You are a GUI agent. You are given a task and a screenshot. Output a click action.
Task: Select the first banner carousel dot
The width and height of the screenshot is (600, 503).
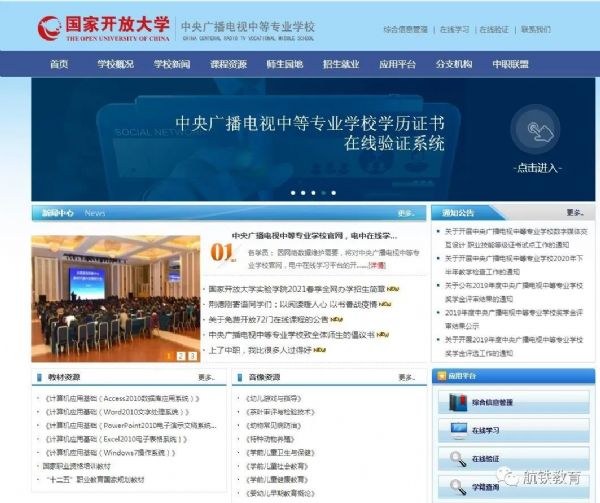point(293,192)
